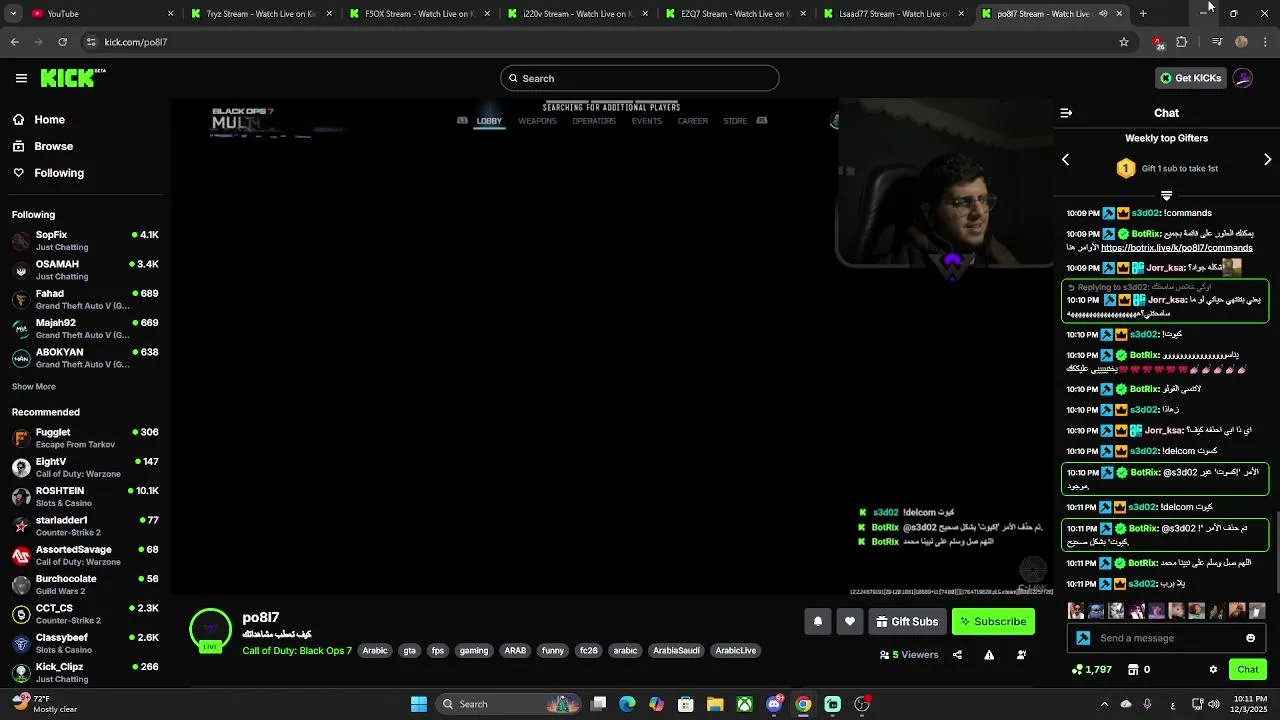Viewport: 1280px width, 720px height.
Task: Open po8l7 channel avatar
Action: (210, 629)
